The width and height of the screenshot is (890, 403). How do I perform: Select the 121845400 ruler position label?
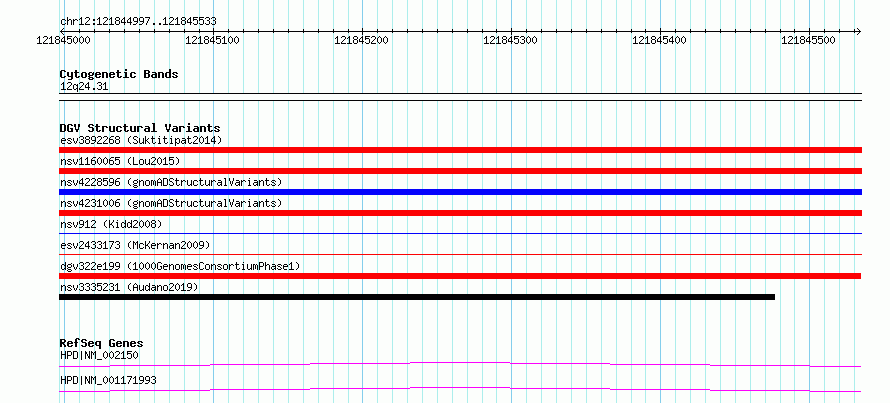(659, 40)
